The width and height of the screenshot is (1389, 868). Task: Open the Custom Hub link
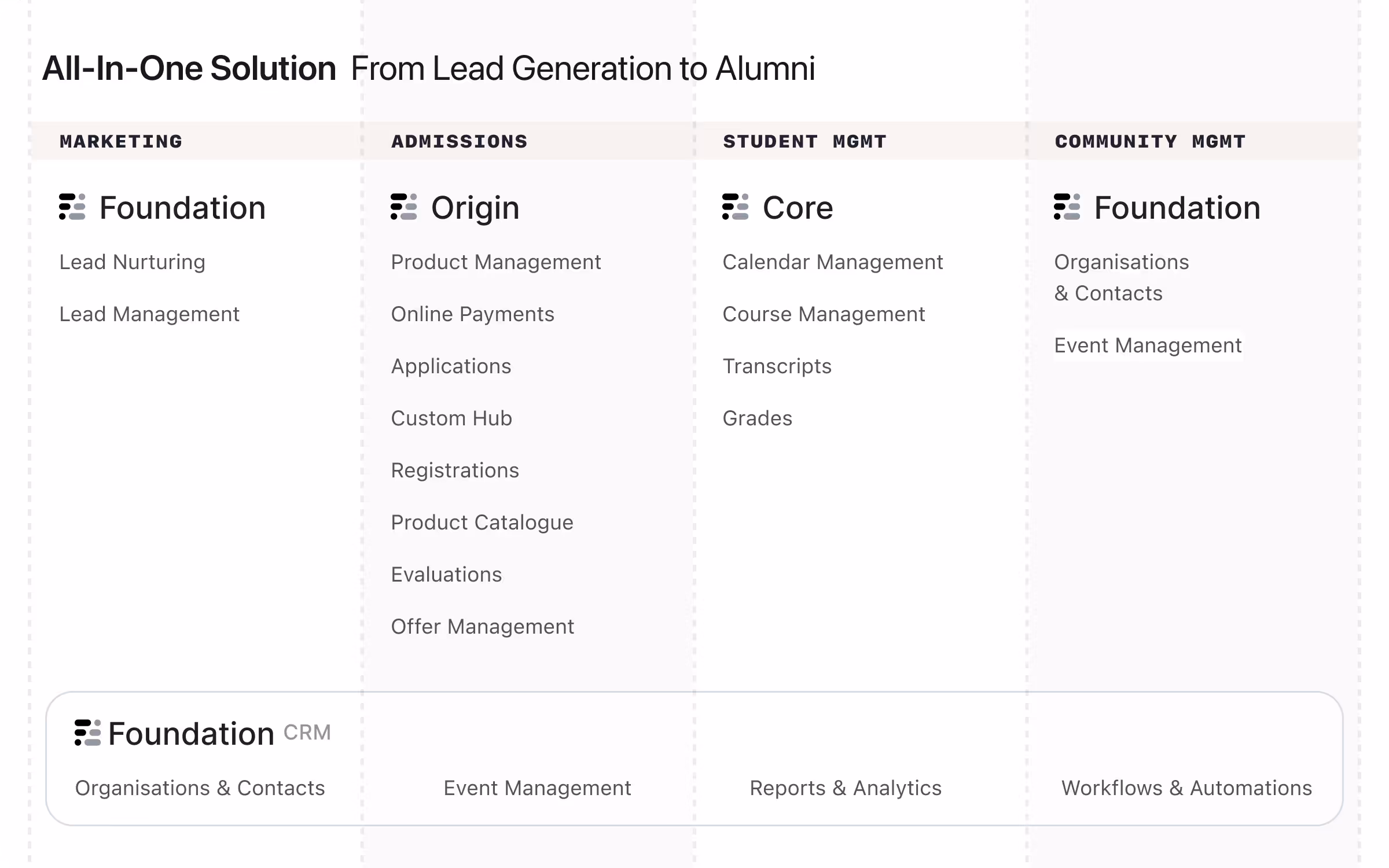[x=451, y=418]
